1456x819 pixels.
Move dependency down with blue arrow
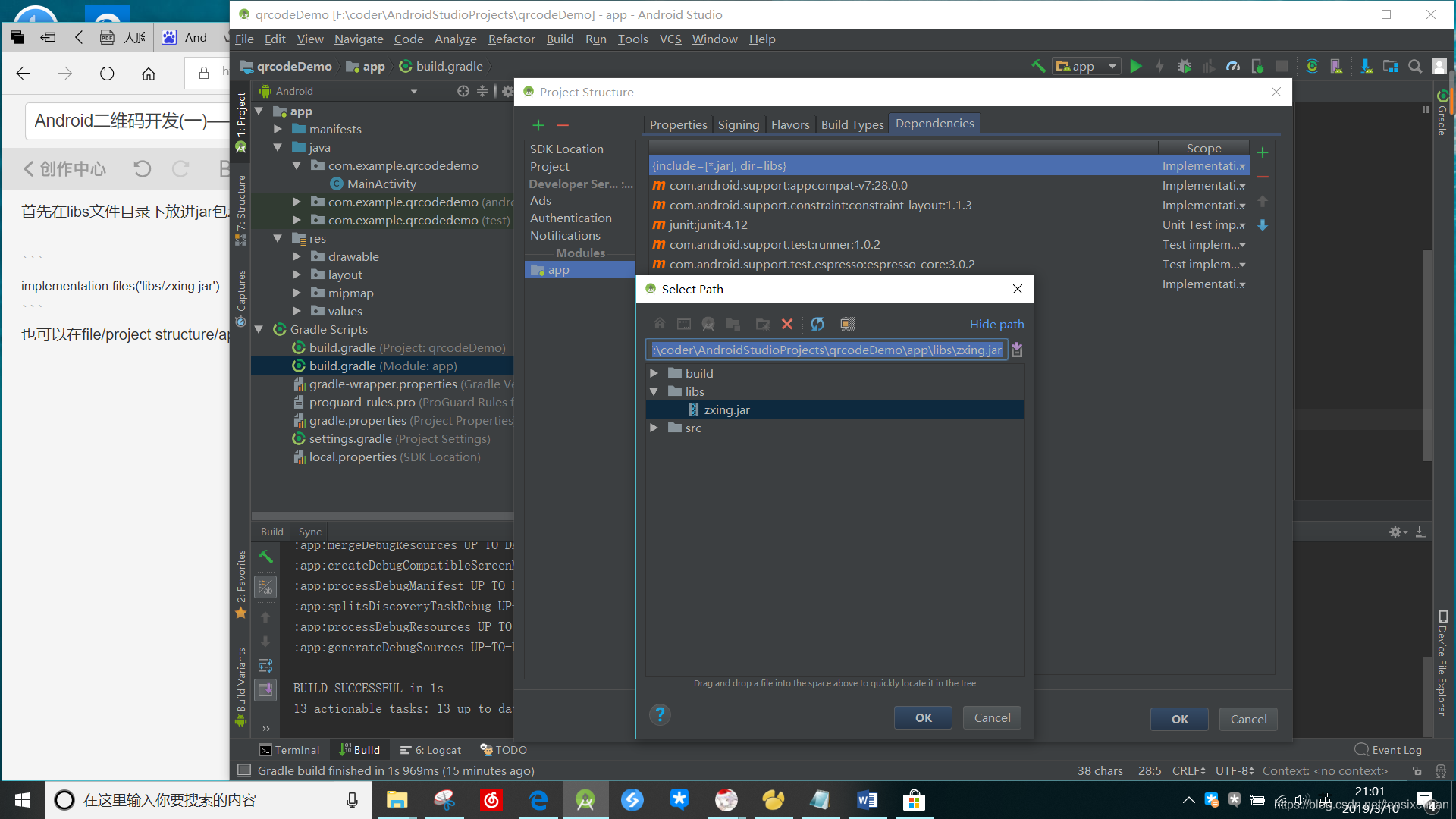tap(1263, 225)
